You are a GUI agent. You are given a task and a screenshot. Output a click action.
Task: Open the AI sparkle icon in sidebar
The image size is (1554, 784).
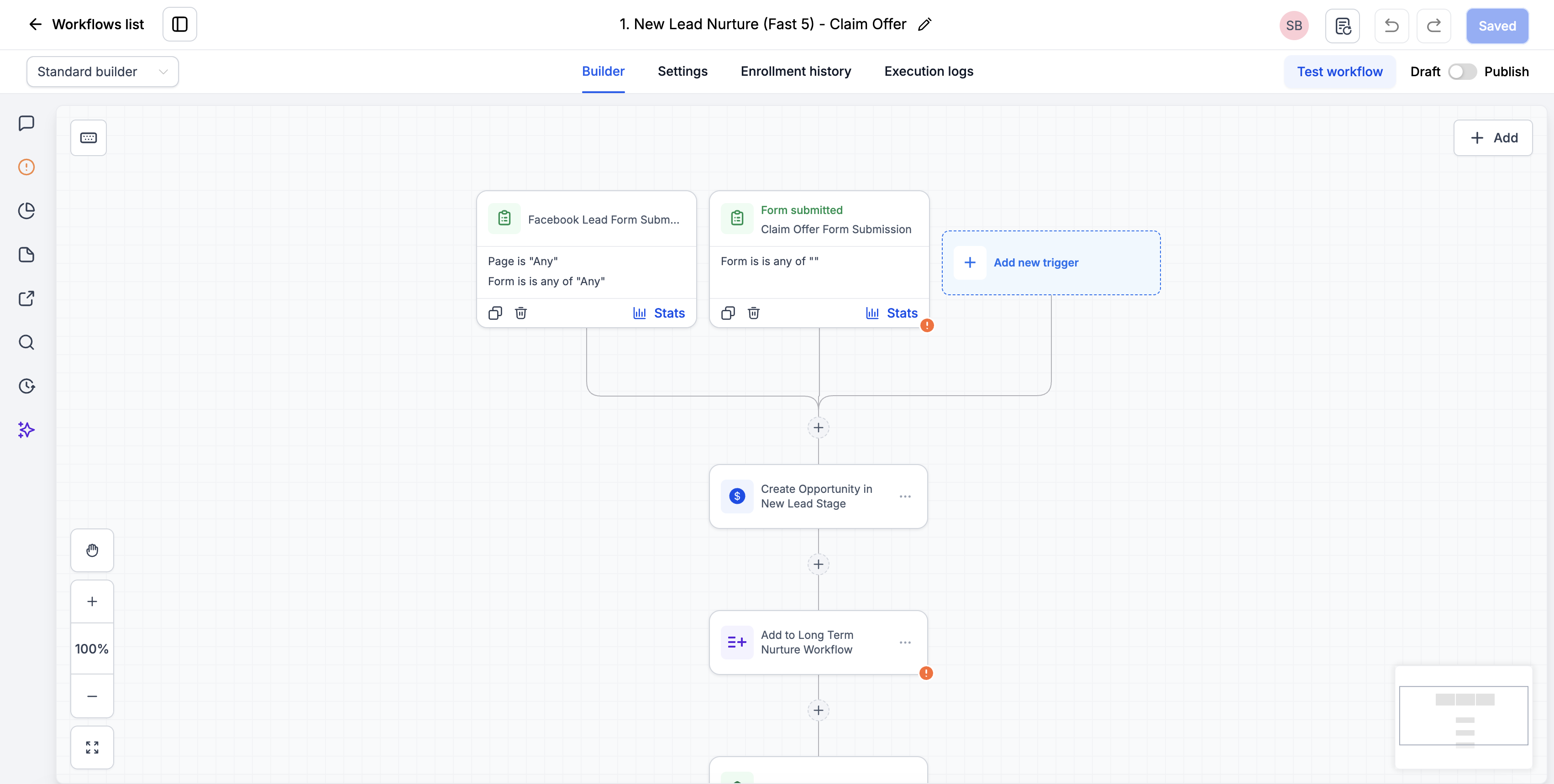[x=26, y=430]
